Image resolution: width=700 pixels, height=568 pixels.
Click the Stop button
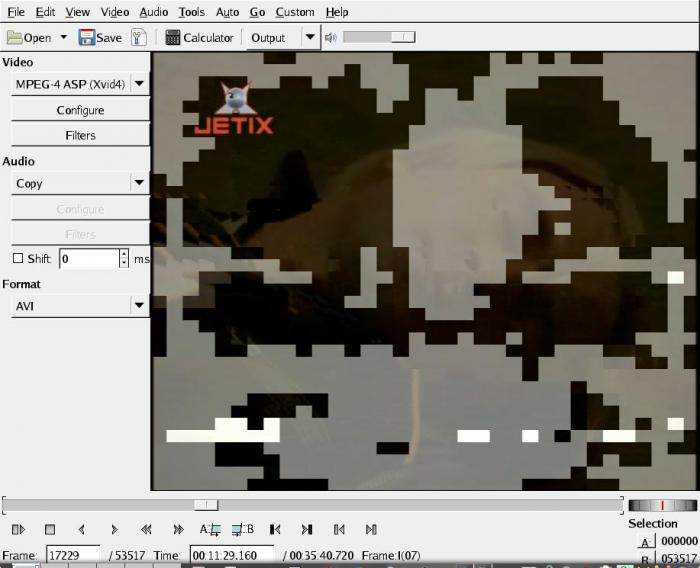[50, 530]
